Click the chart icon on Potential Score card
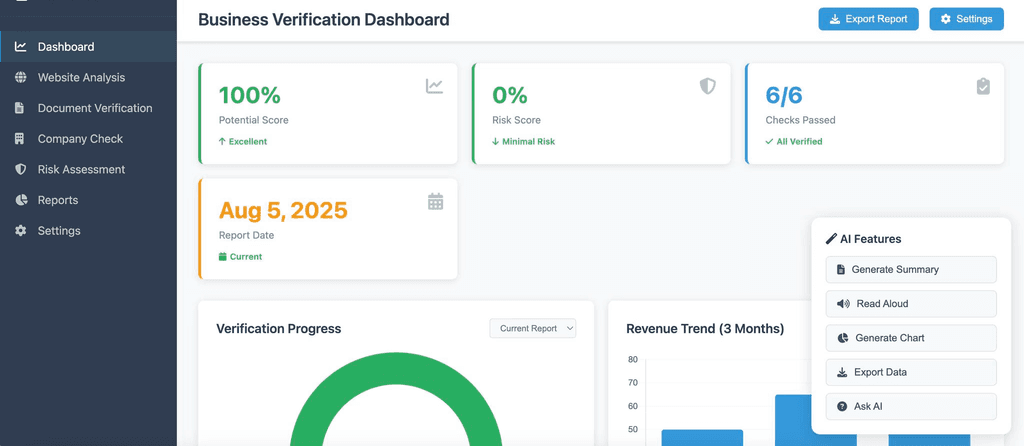This screenshot has height=446, width=1024. pyautogui.click(x=434, y=86)
